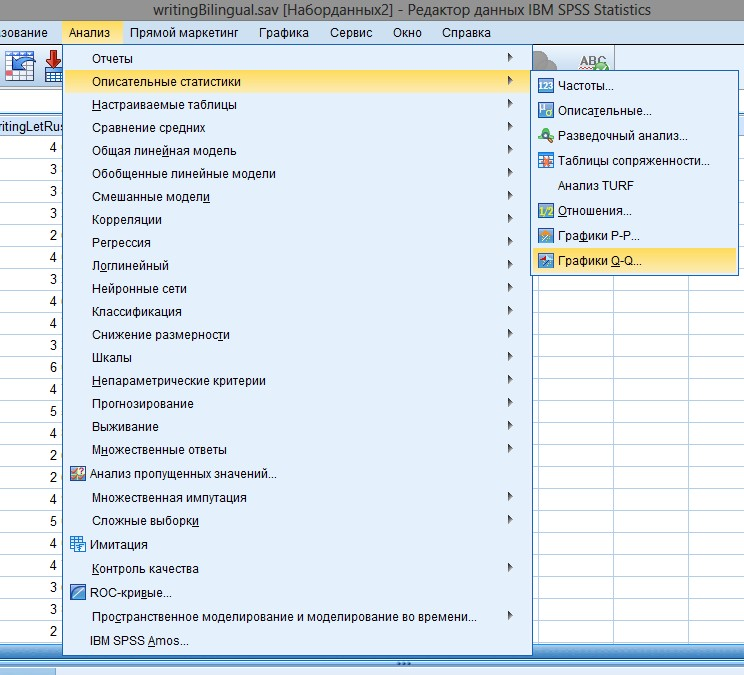Click the Разведочный анализ icon
Screen dimensions: 744x675
point(546,136)
